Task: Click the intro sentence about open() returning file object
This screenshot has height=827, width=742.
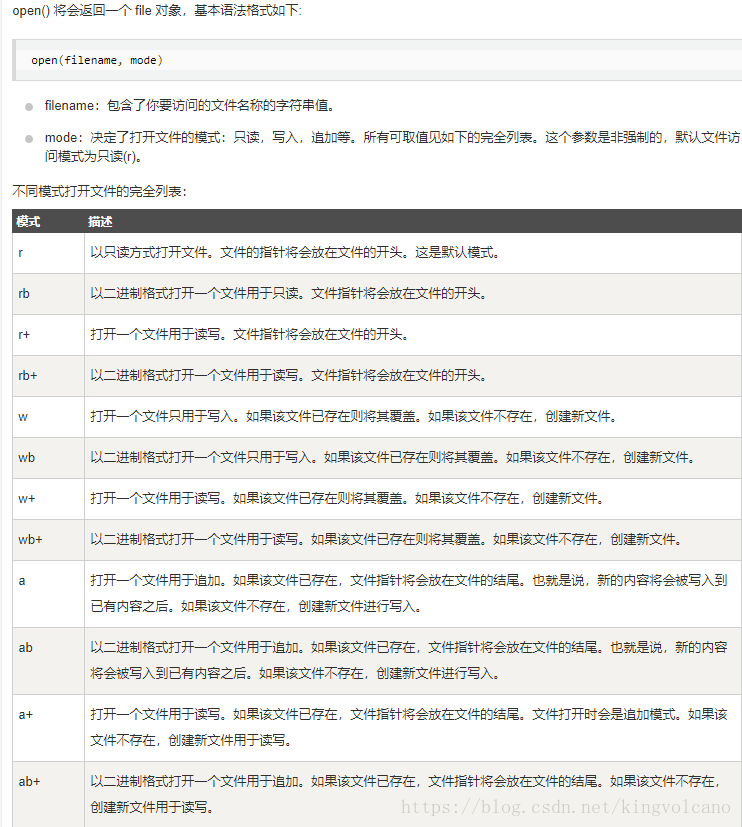Action: [157, 11]
